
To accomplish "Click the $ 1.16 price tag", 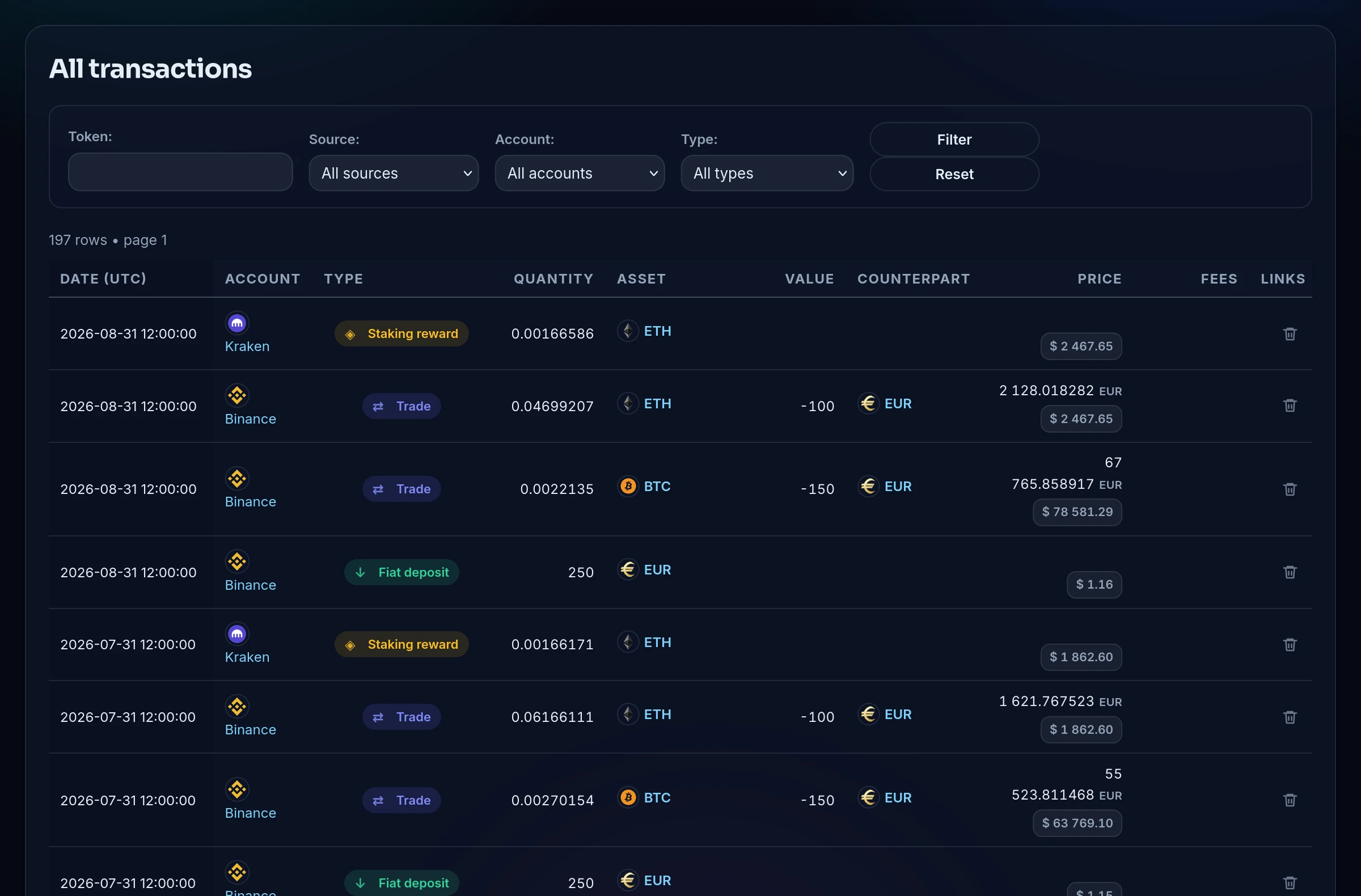I will coord(1094,585).
